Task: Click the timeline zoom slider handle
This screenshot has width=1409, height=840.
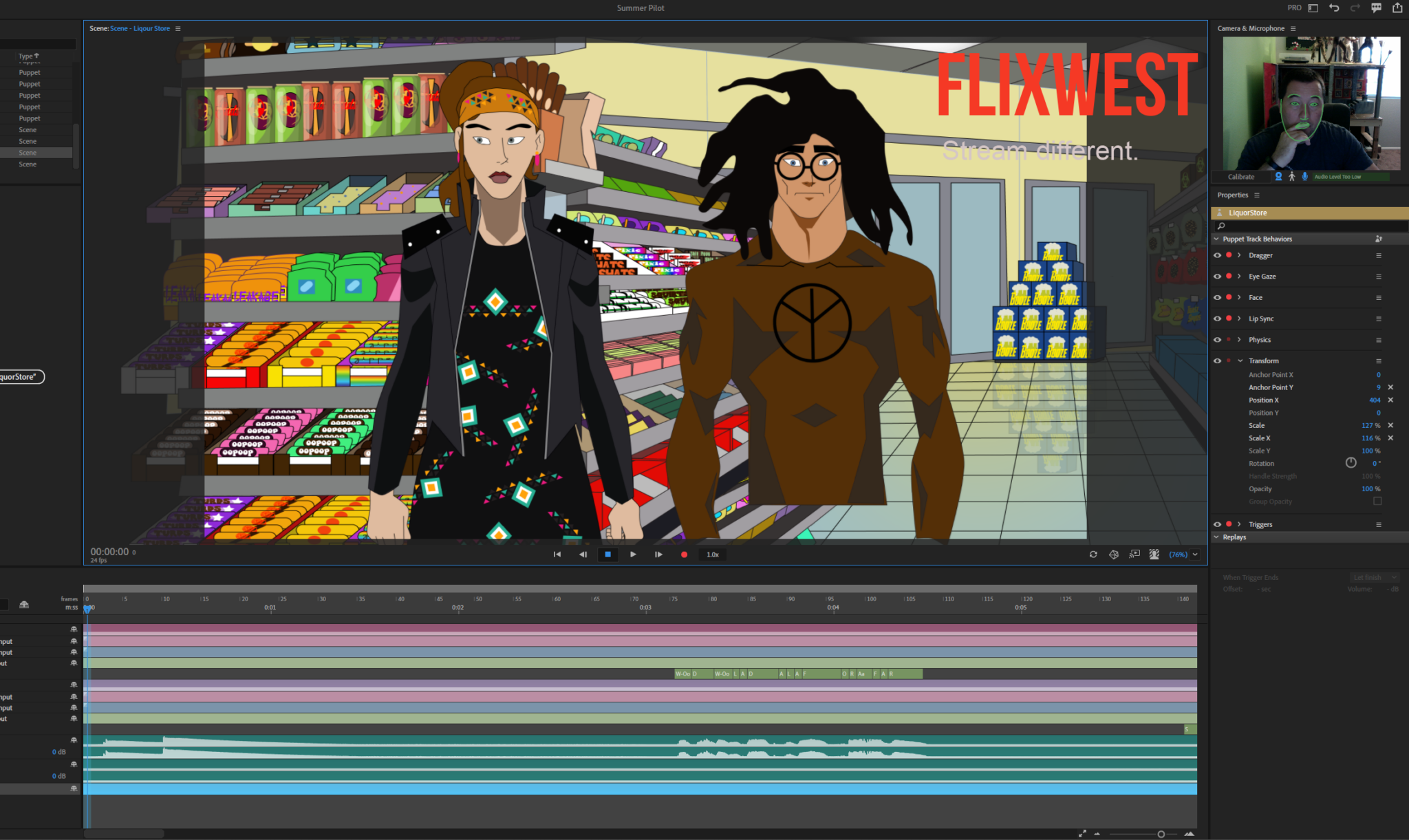Action: tap(1161, 834)
